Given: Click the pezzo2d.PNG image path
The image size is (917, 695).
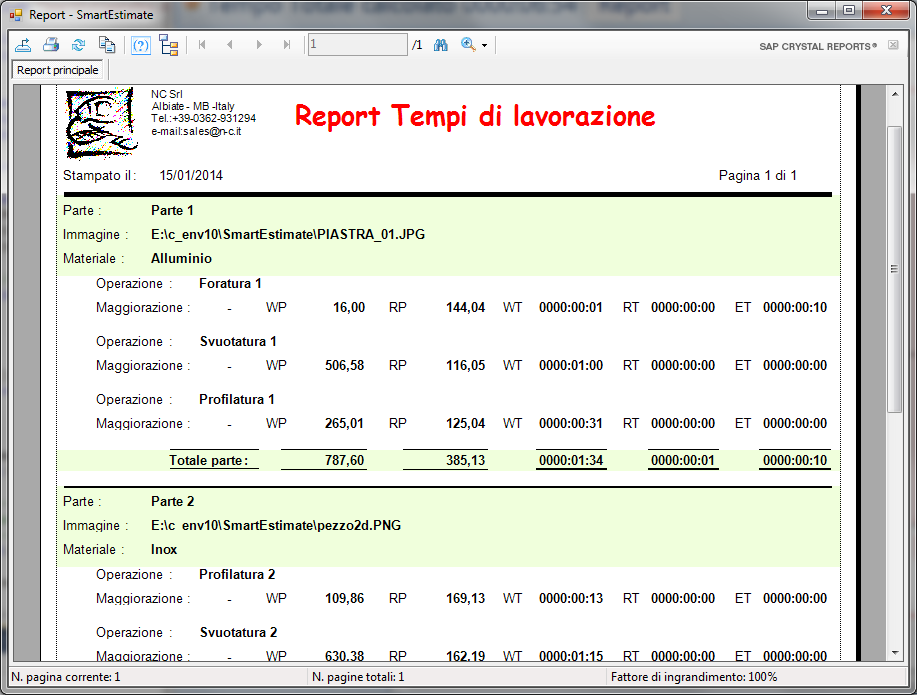Looking at the screenshot, I should 276,525.
